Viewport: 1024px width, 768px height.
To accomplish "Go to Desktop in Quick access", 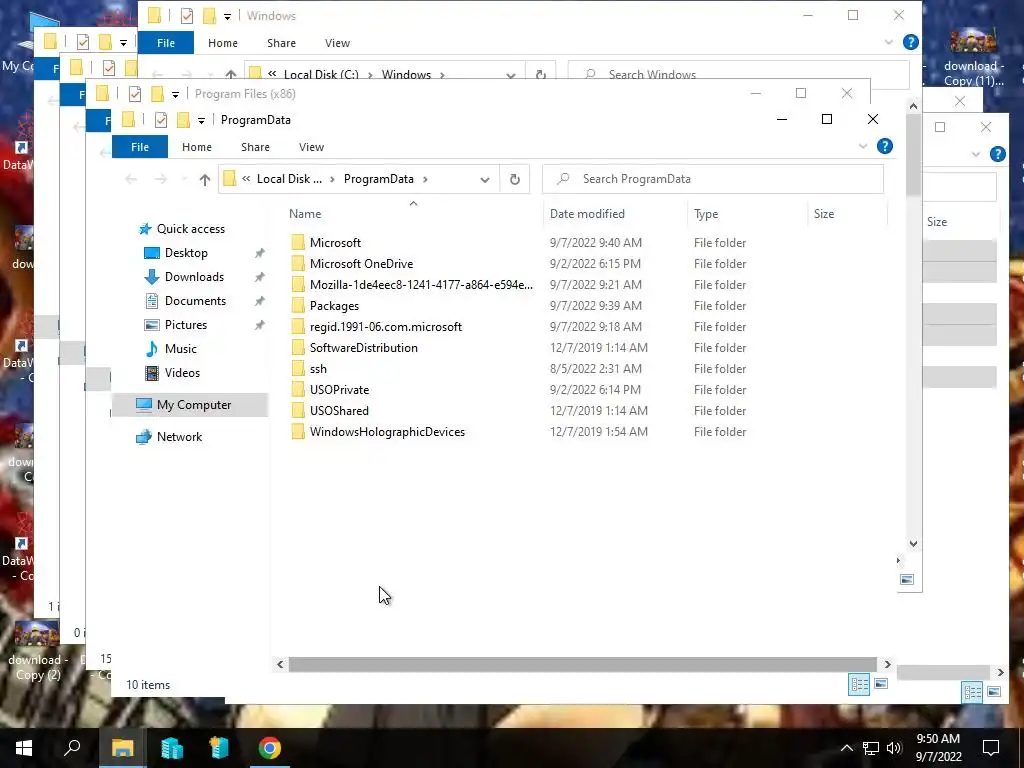I will pos(186,253).
